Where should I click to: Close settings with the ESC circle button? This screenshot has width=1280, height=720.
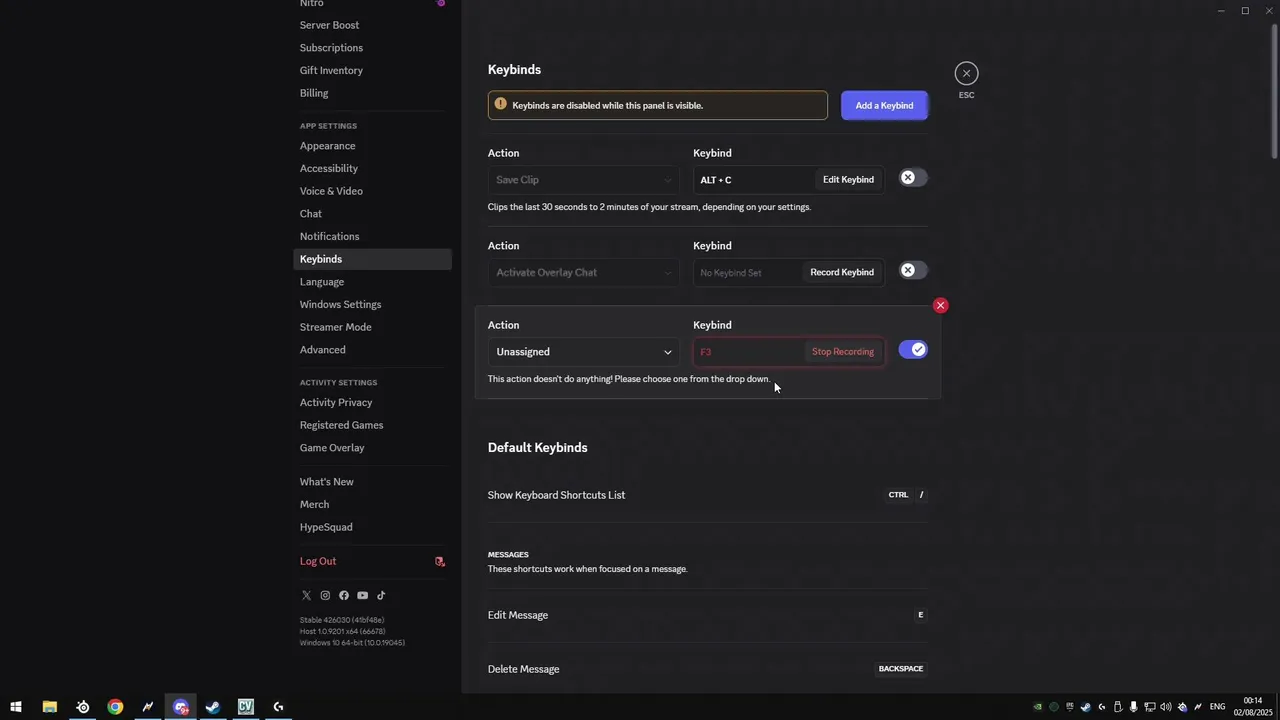click(x=966, y=73)
